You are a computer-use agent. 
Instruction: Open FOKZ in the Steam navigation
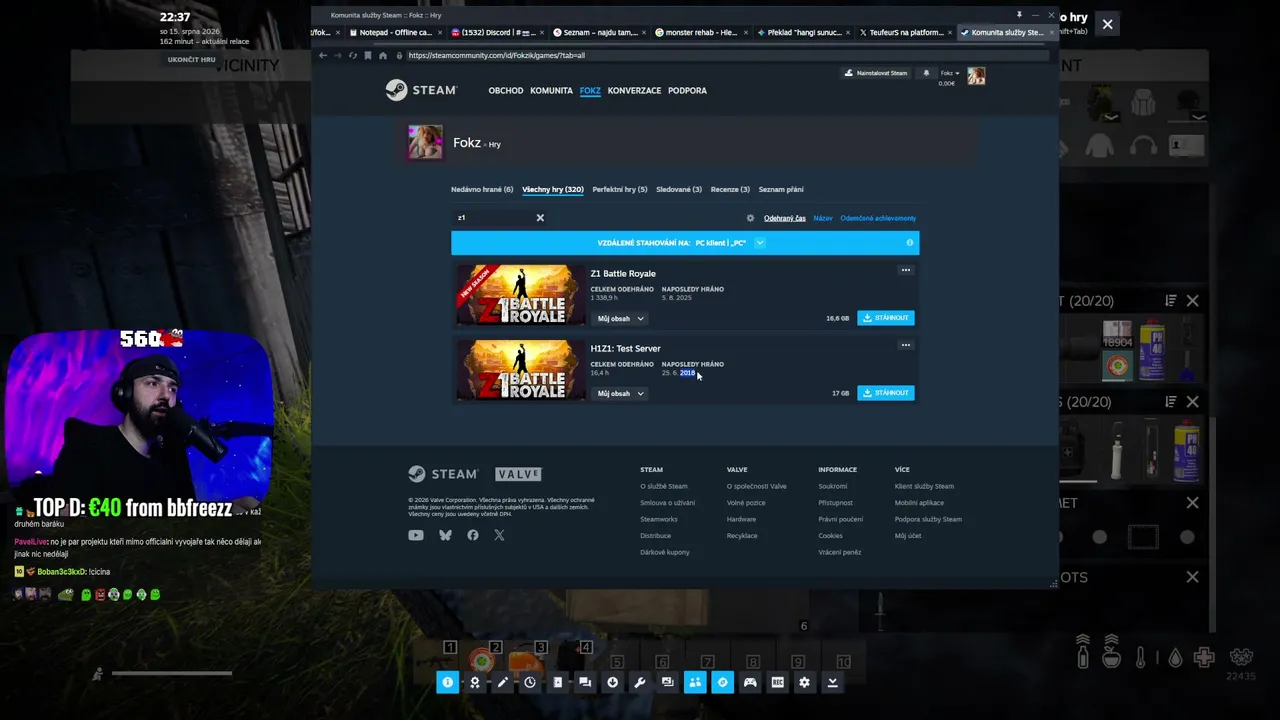[x=590, y=91]
